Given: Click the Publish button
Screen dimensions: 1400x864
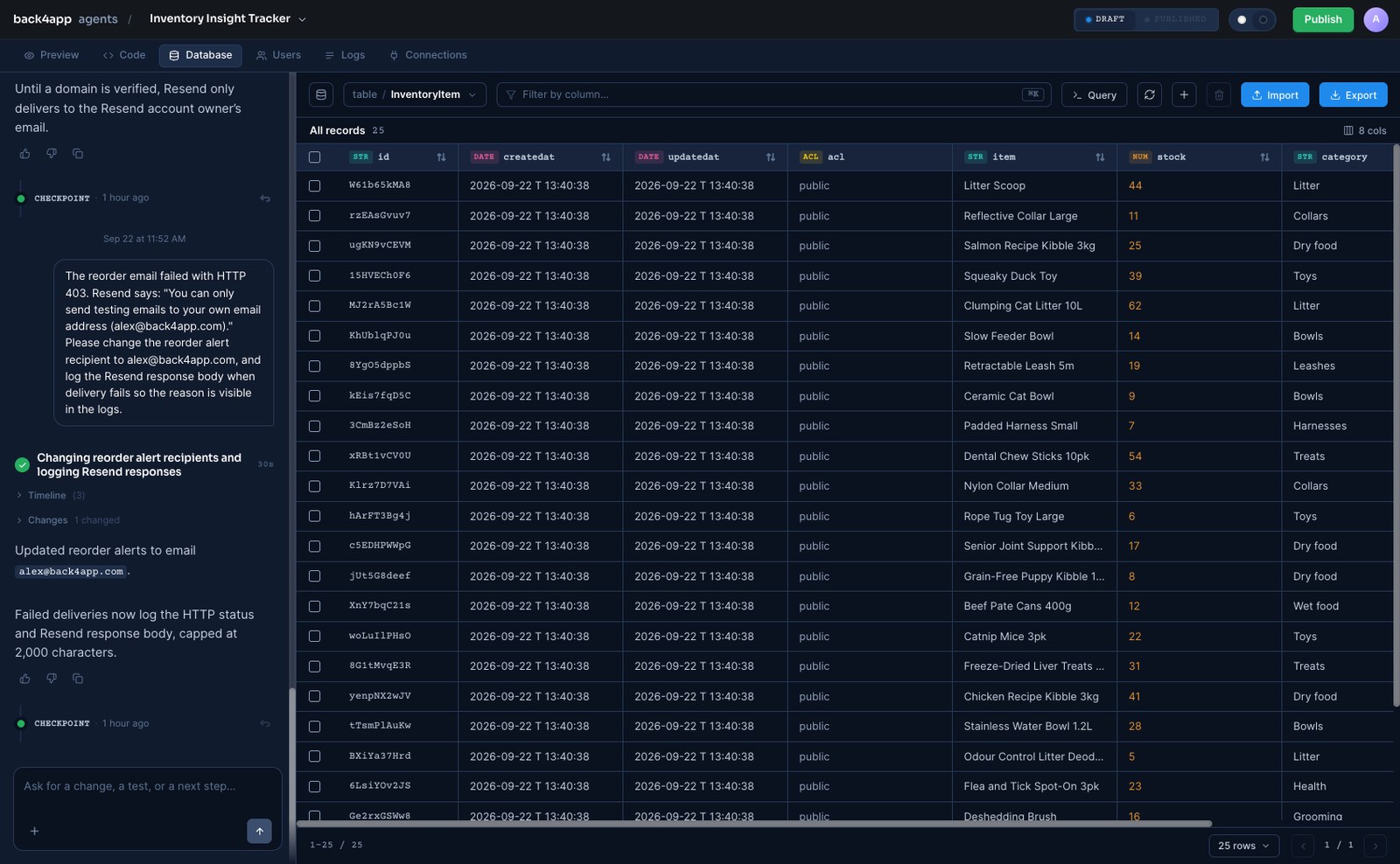Looking at the screenshot, I should pyautogui.click(x=1322, y=19).
